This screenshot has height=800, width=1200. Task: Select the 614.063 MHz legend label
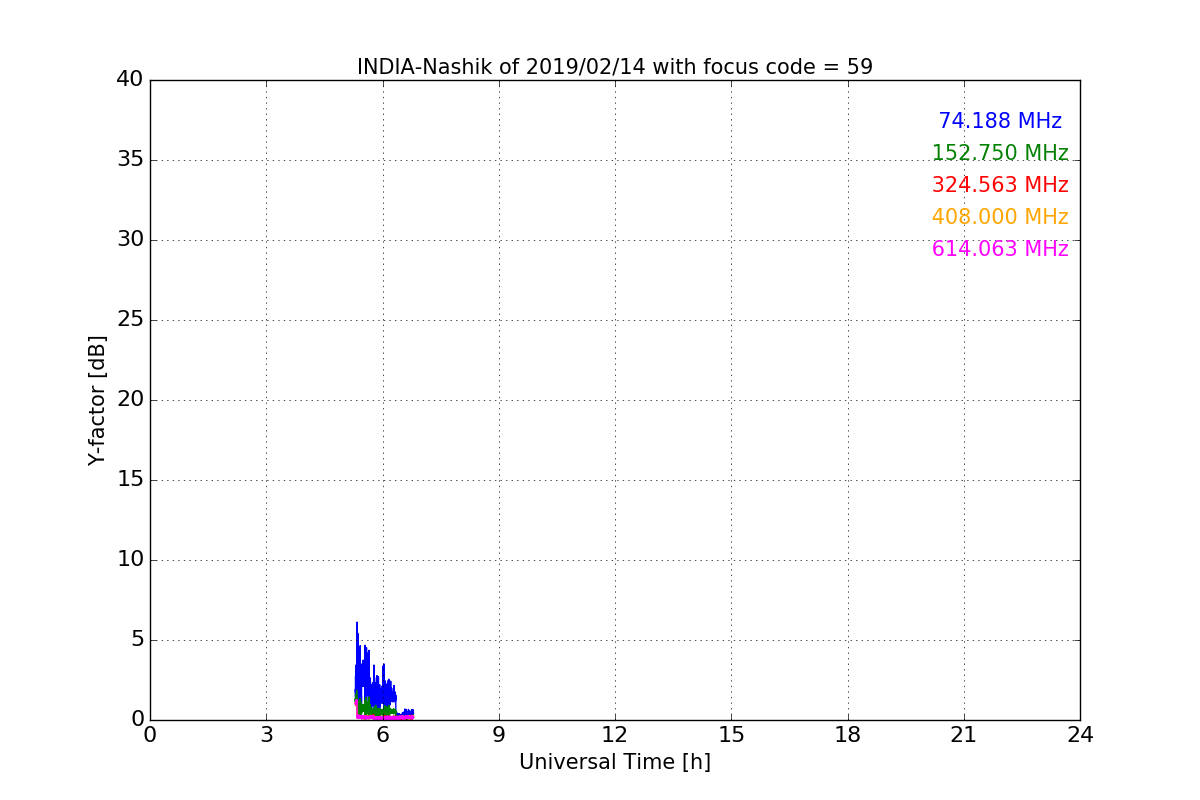pos(1000,249)
